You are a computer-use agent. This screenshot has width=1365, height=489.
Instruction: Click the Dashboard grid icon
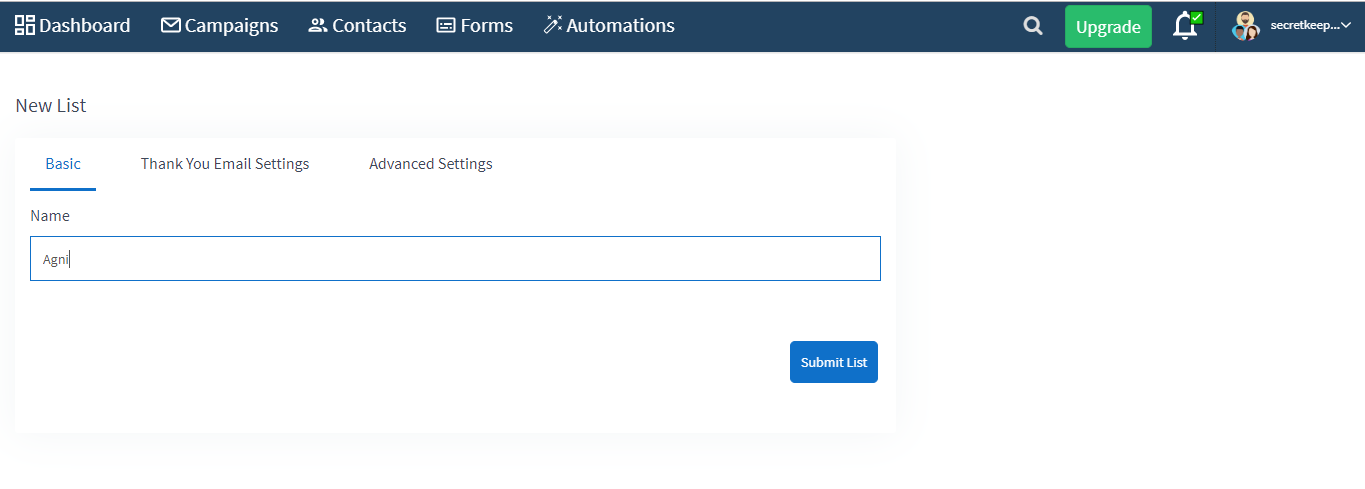pyautogui.click(x=24, y=25)
